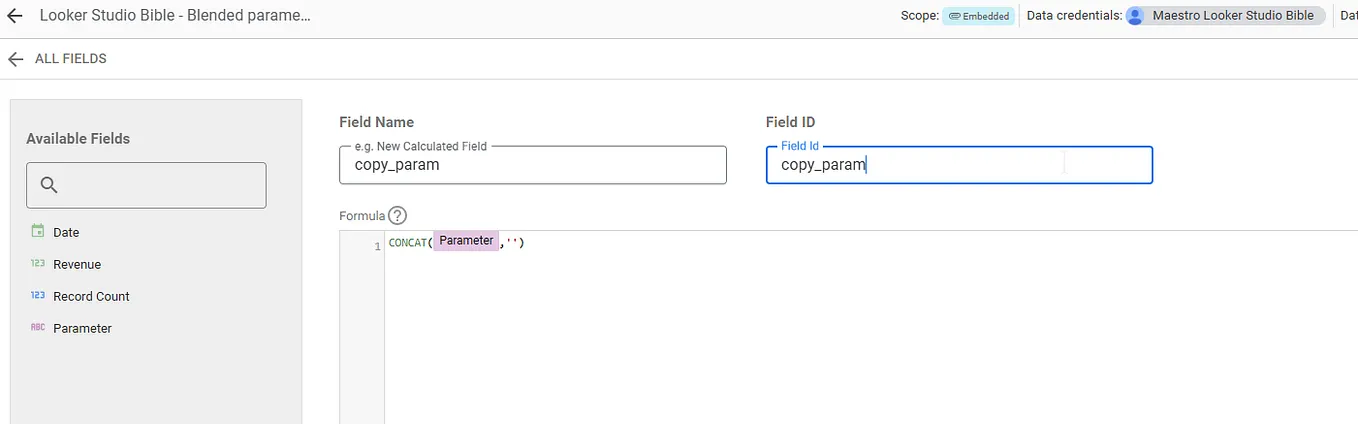This screenshot has height=424, width=1358.
Task: Click the Parameter chip in the formula
Action: (x=466, y=241)
